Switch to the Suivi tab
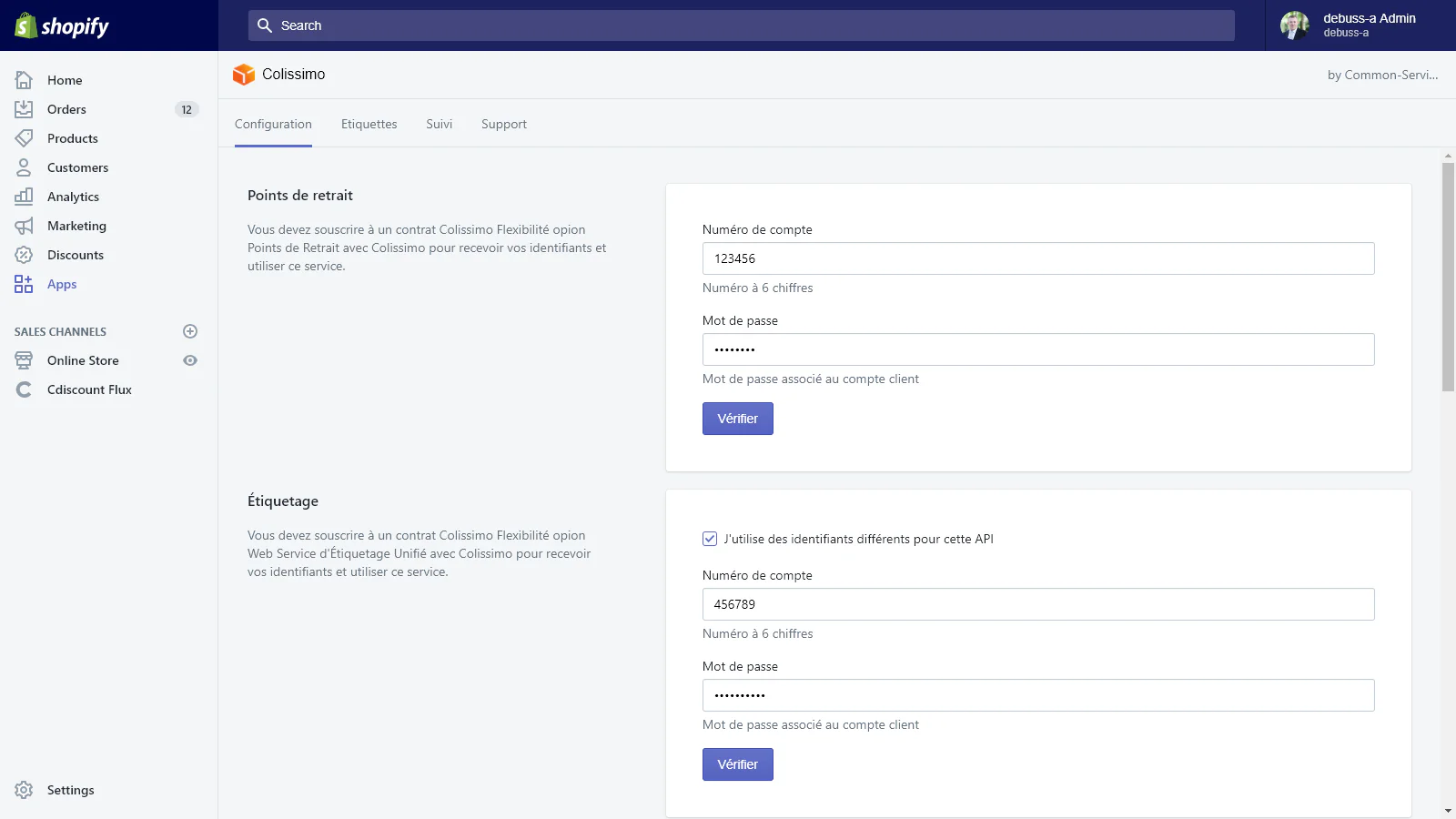The height and width of the screenshot is (819, 1456). 439,124
